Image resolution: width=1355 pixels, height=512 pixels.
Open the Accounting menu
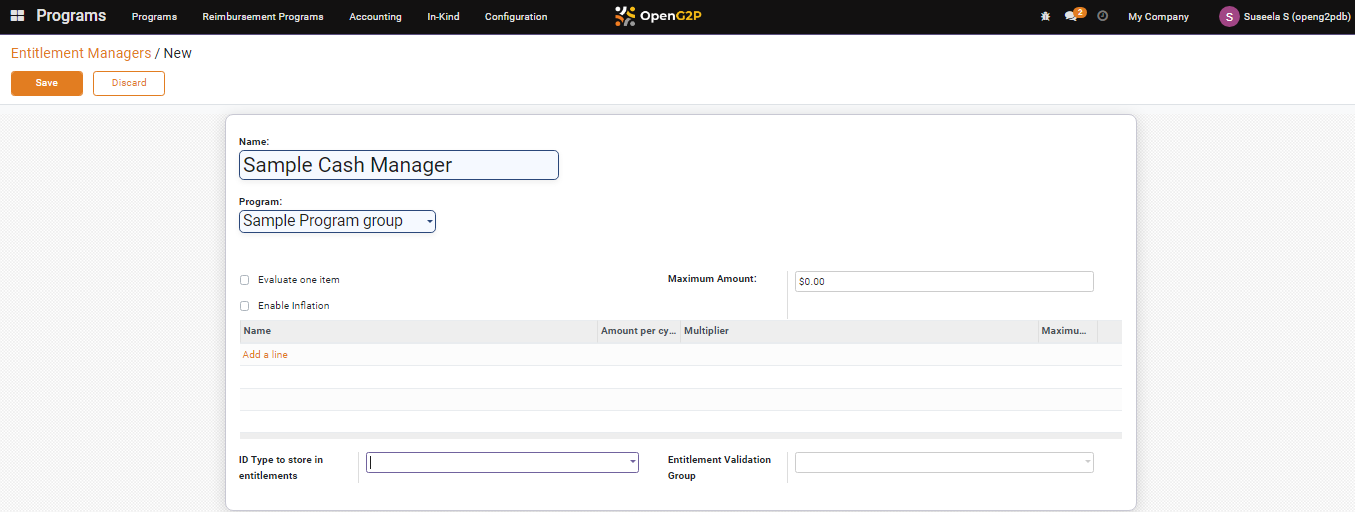375,17
